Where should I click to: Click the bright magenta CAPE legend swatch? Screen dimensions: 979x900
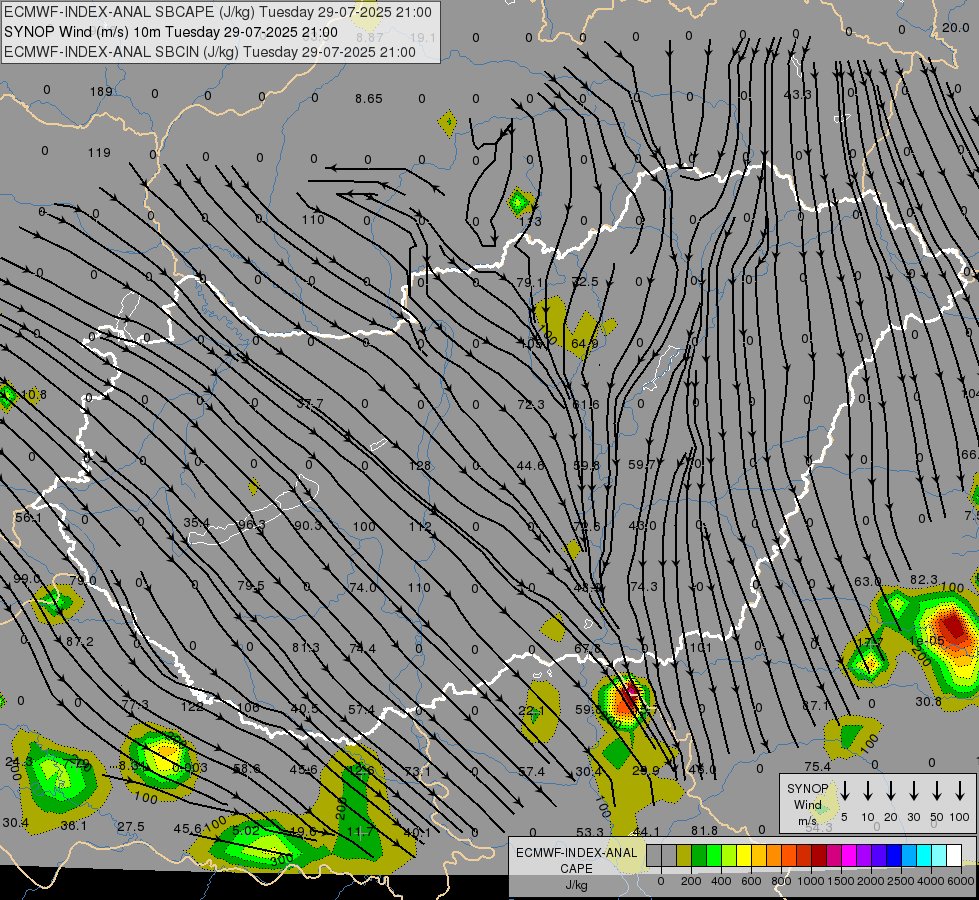(x=849, y=856)
